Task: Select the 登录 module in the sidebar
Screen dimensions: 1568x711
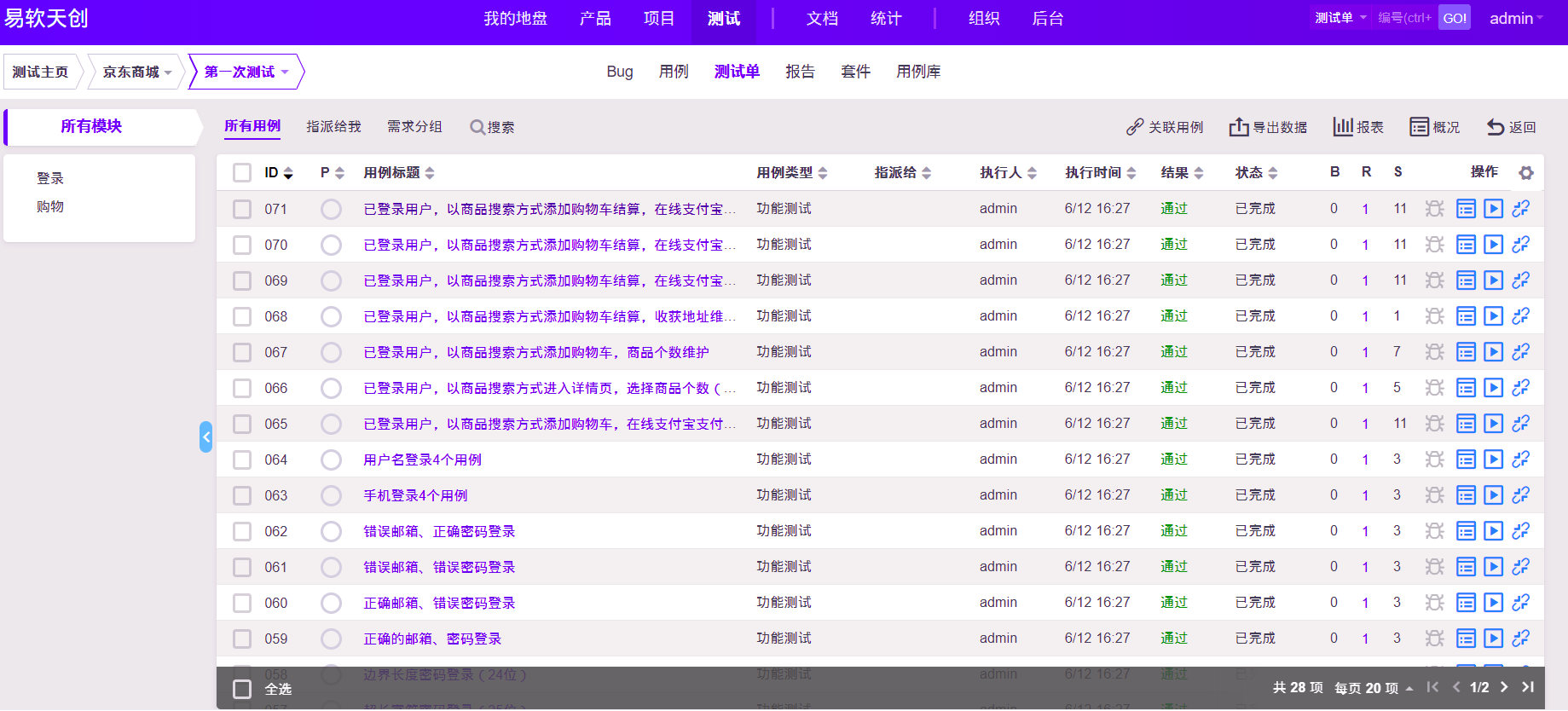Action: click(x=50, y=178)
